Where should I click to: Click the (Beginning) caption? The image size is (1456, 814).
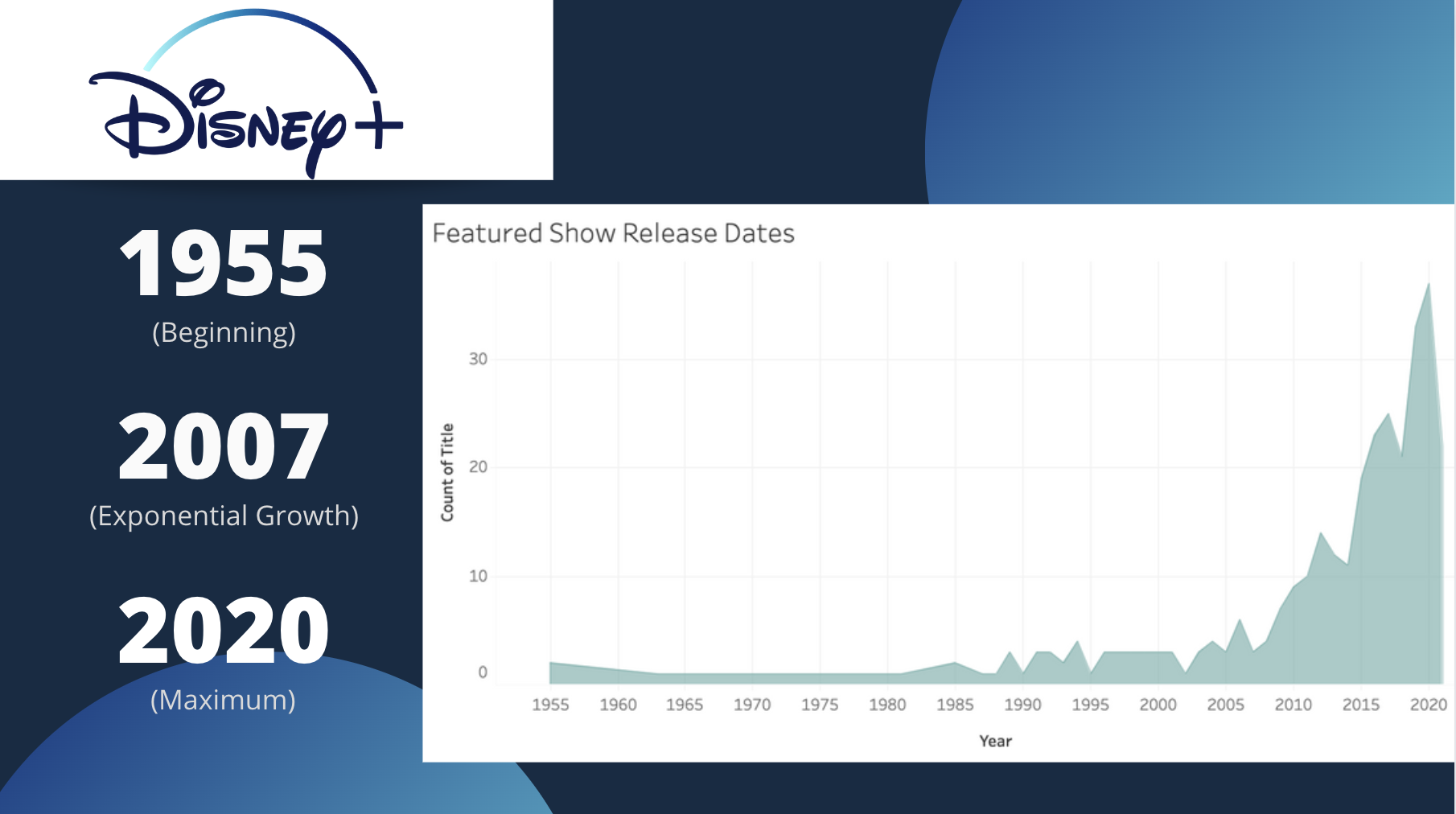pos(224,332)
